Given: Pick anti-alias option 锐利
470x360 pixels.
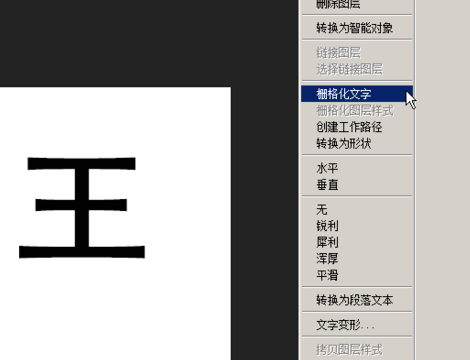Looking at the screenshot, I should (x=357, y=226).
